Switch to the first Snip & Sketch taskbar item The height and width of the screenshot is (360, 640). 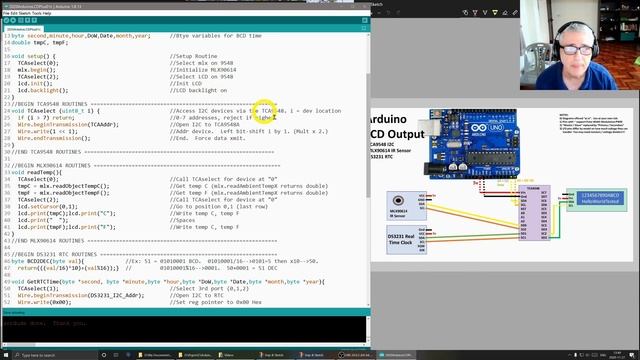pyautogui.click(x=275, y=355)
